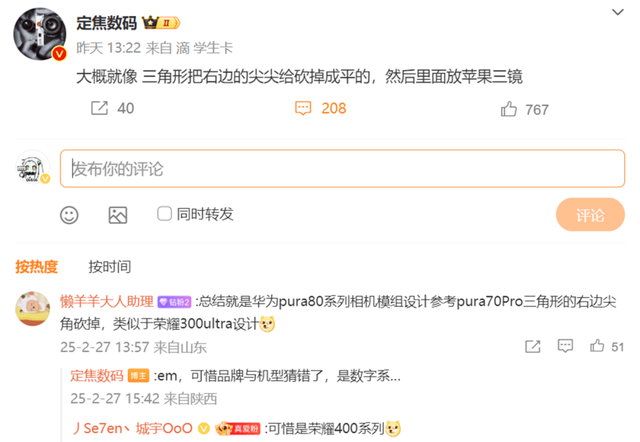Open 丿Se7en丶城宇OoO user profile link

click(x=132, y=428)
